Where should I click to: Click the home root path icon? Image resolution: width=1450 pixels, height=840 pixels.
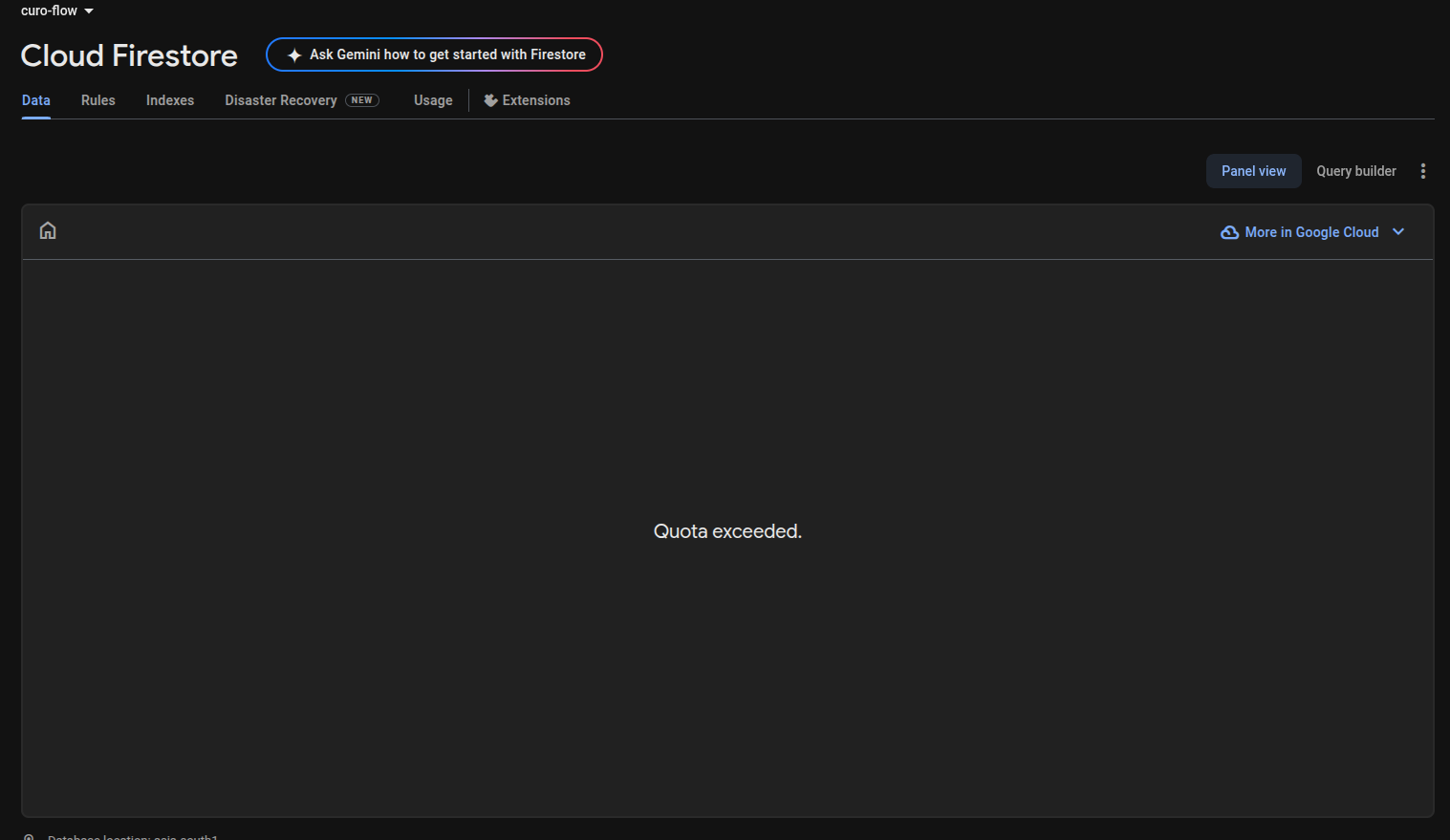(x=48, y=230)
